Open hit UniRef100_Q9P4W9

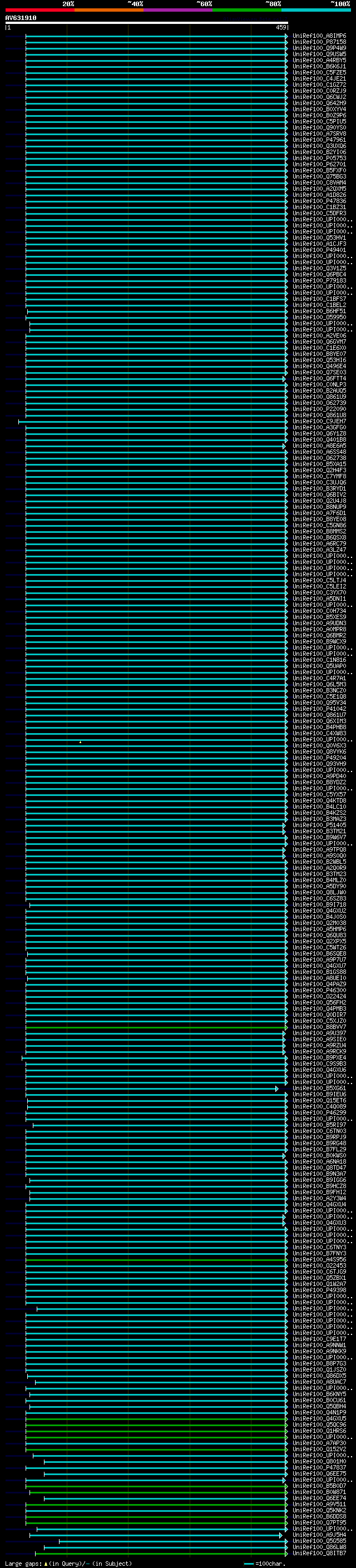[x=319, y=48]
